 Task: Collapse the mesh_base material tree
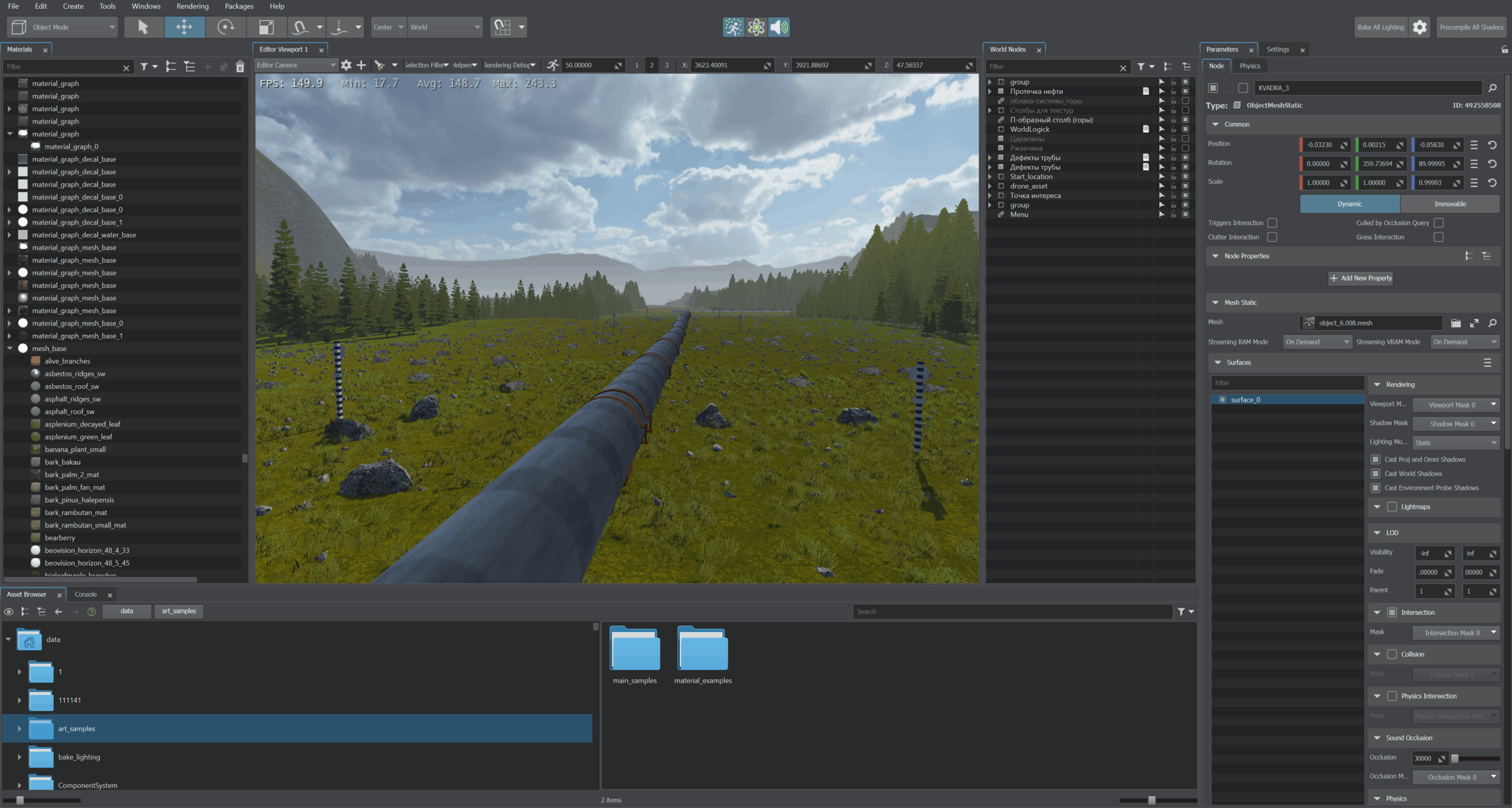pyautogui.click(x=9, y=348)
